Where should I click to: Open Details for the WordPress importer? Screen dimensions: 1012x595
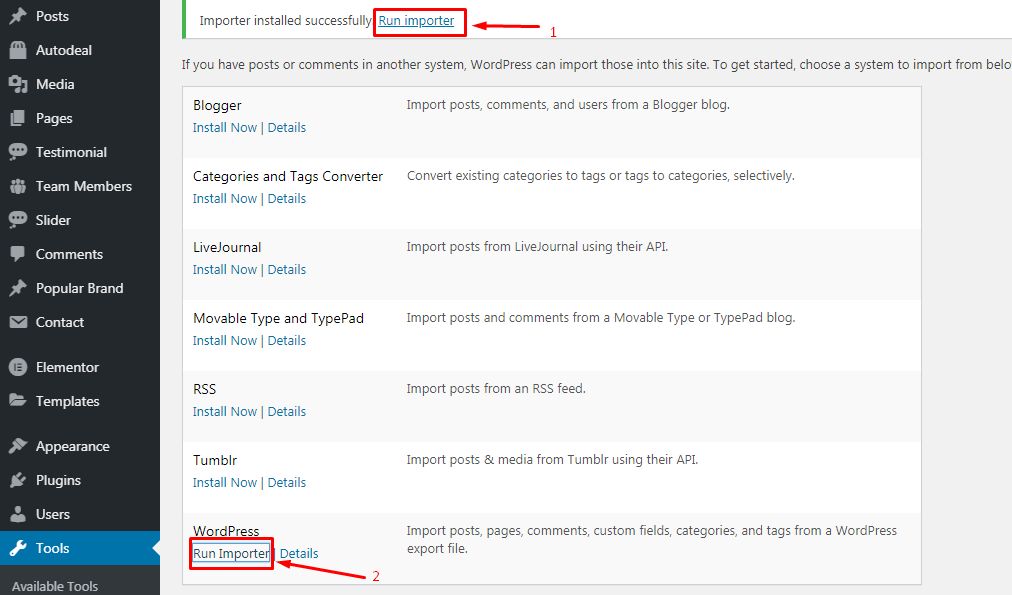point(299,554)
